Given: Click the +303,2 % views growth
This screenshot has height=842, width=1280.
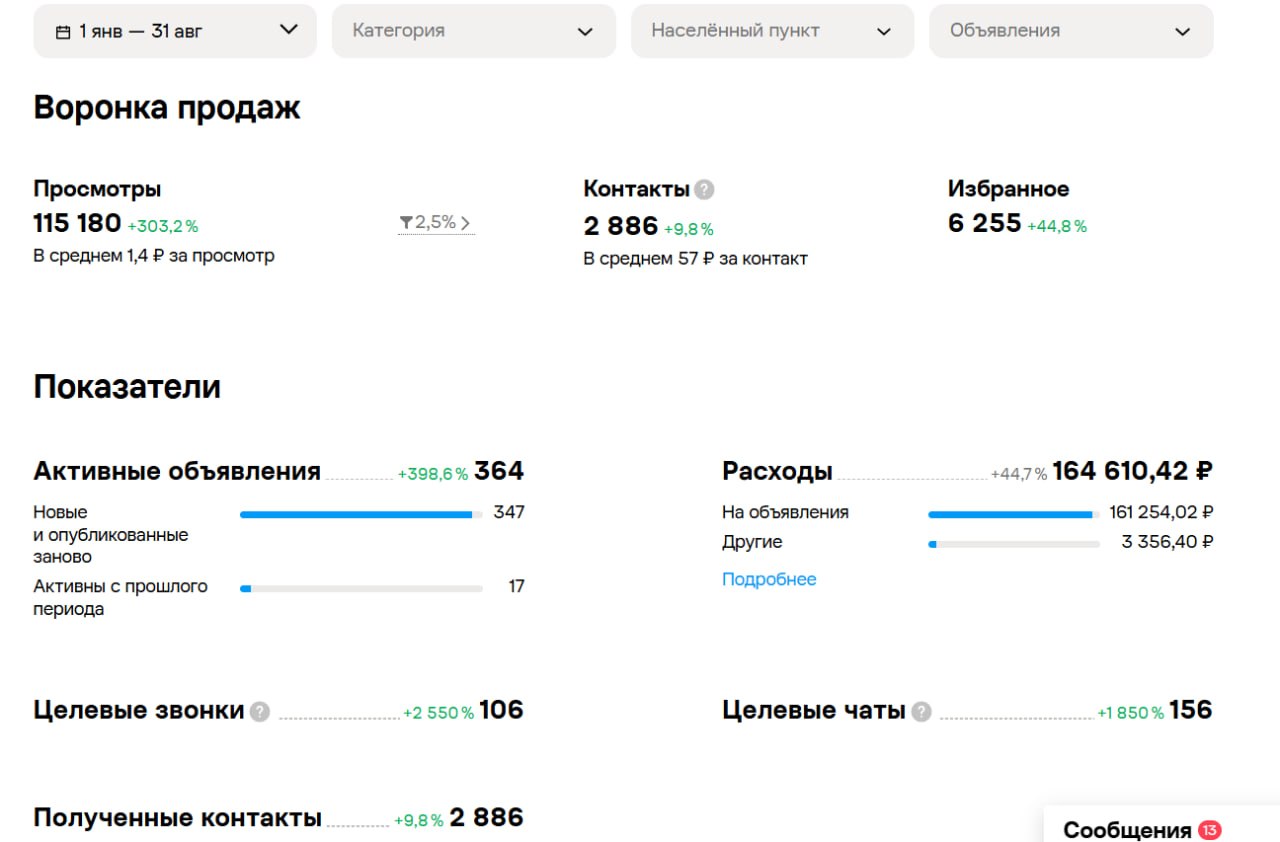Looking at the screenshot, I should click(x=163, y=227).
